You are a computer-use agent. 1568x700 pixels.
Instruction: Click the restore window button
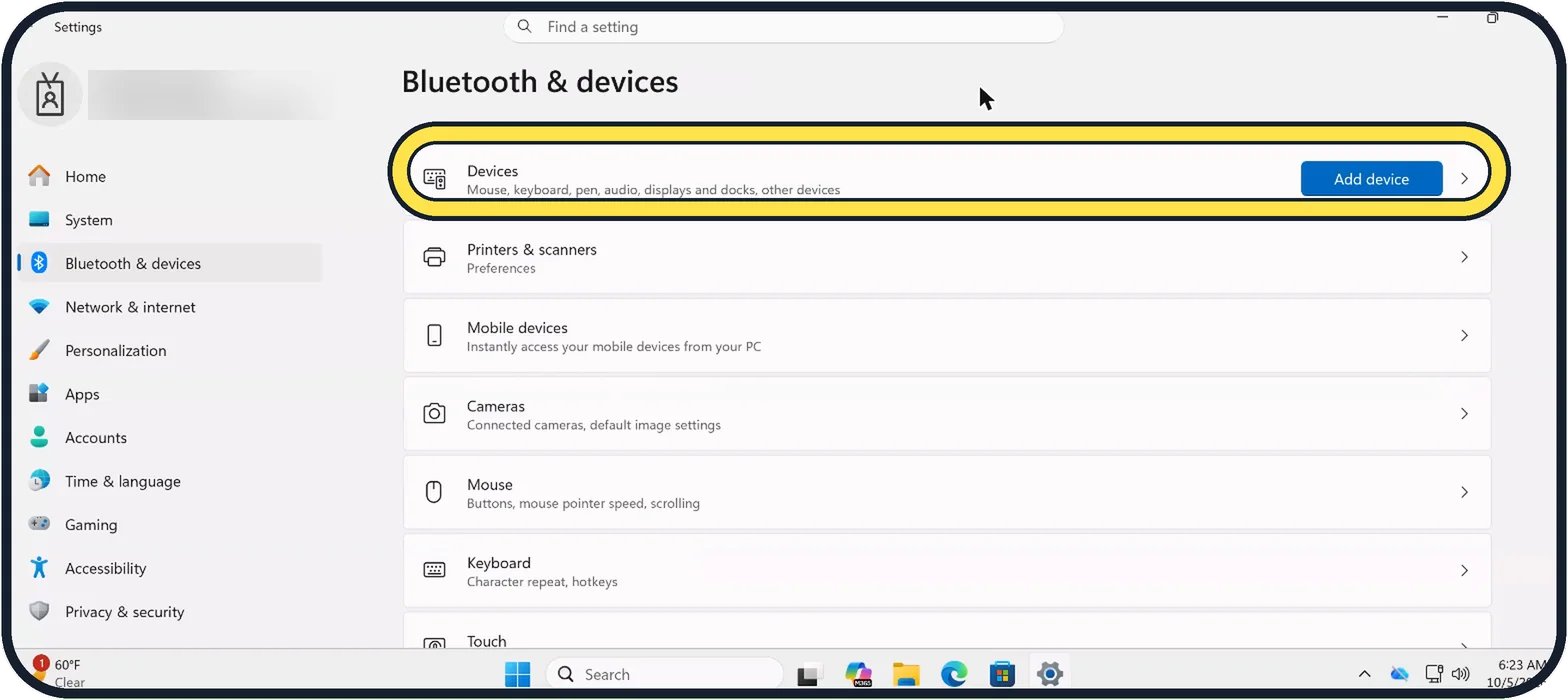pos(1492,18)
